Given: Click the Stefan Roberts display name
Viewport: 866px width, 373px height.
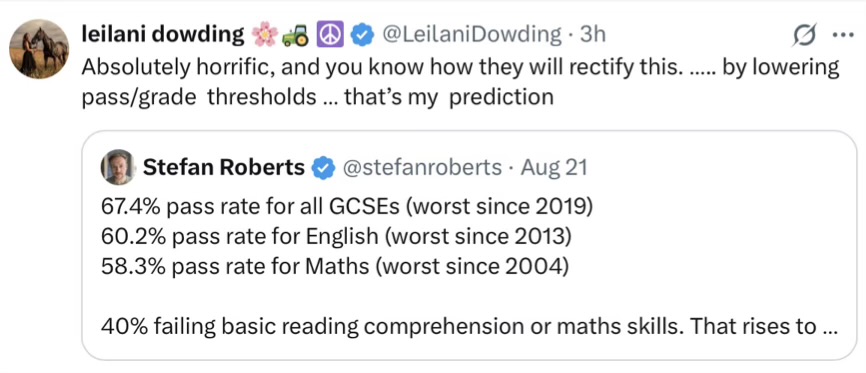Looking at the screenshot, I should click(x=224, y=168).
